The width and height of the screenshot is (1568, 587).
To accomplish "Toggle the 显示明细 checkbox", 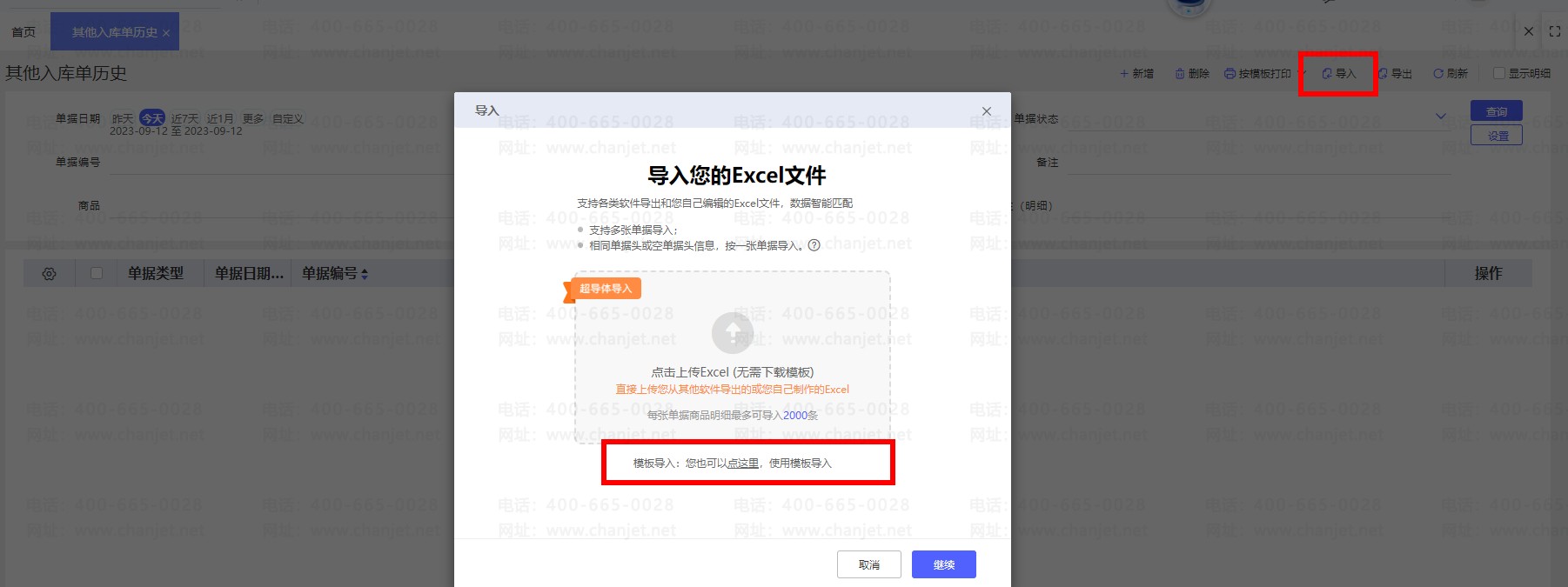I will pos(1498,74).
